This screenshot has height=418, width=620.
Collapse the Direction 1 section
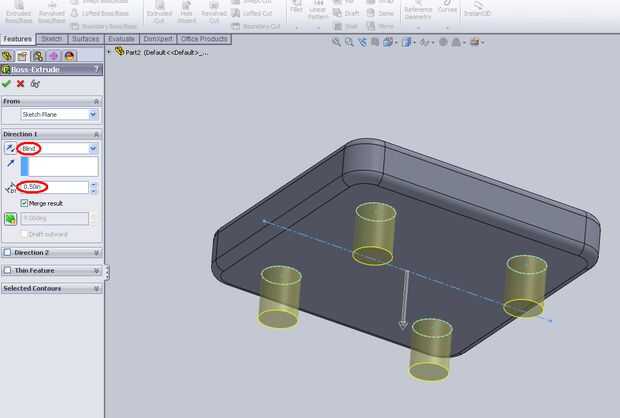[x=96, y=134]
